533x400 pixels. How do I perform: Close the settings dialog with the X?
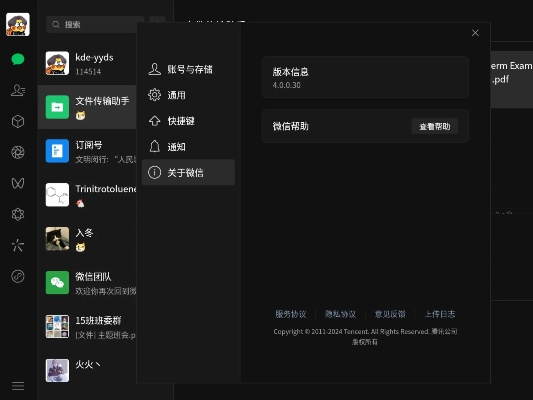point(475,33)
